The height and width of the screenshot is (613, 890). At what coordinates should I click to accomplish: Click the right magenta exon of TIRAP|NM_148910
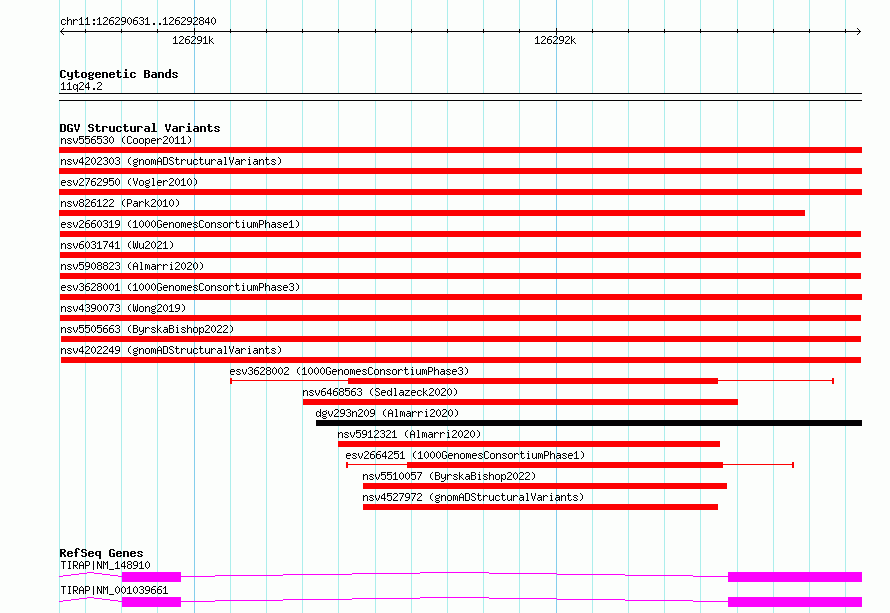pyautogui.click(x=795, y=577)
